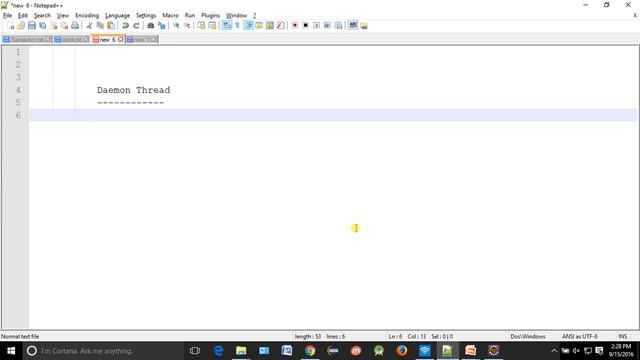Click the Zoom In magnifier icon
The width and height of the screenshot is (640, 360).
click(176, 26)
